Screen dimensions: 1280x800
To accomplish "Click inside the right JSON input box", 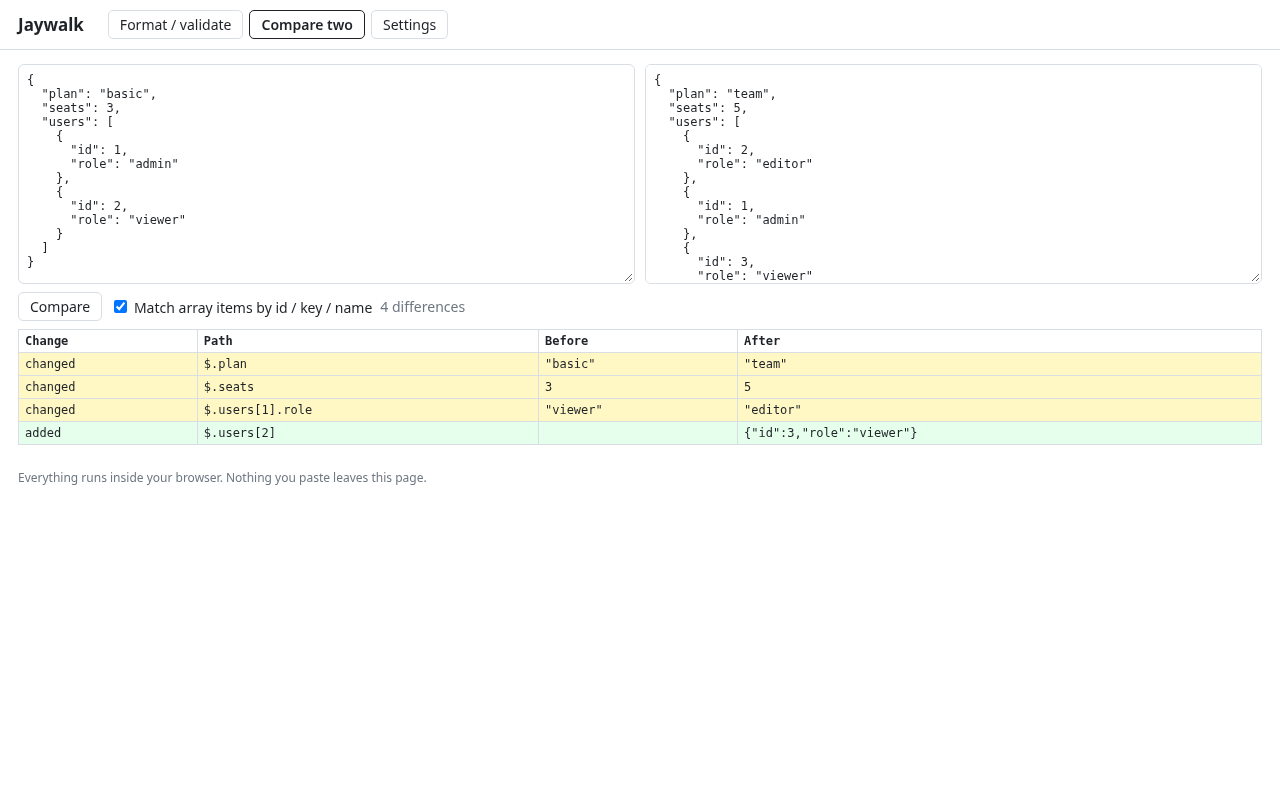I will click(x=953, y=174).
